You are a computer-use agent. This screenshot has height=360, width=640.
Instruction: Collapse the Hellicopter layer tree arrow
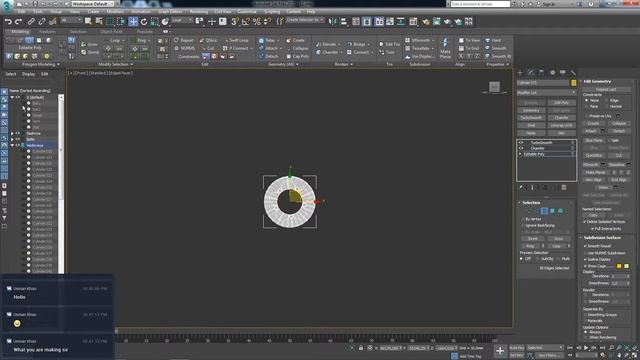12,145
